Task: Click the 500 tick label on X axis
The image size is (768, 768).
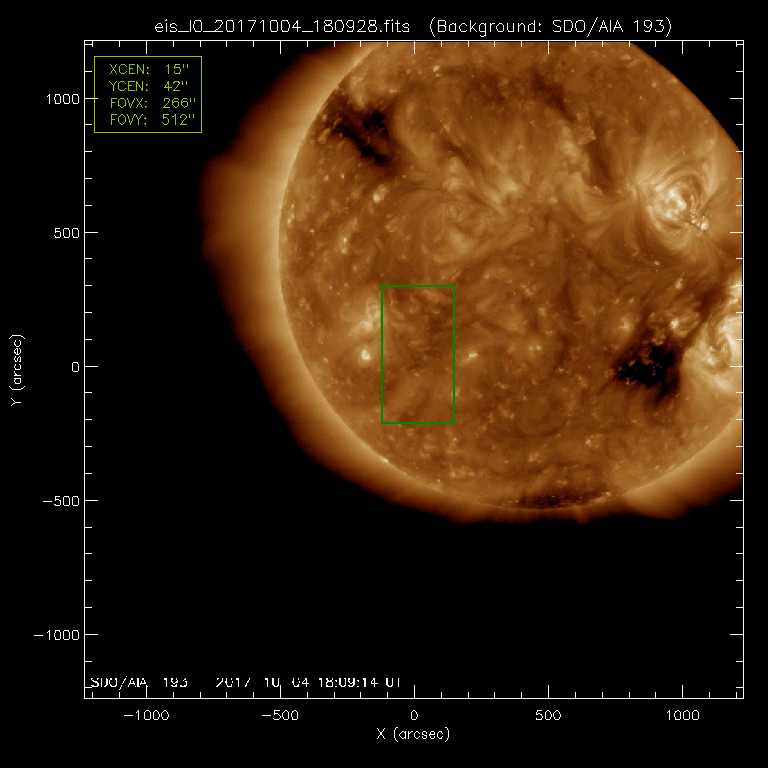Action: [x=547, y=716]
